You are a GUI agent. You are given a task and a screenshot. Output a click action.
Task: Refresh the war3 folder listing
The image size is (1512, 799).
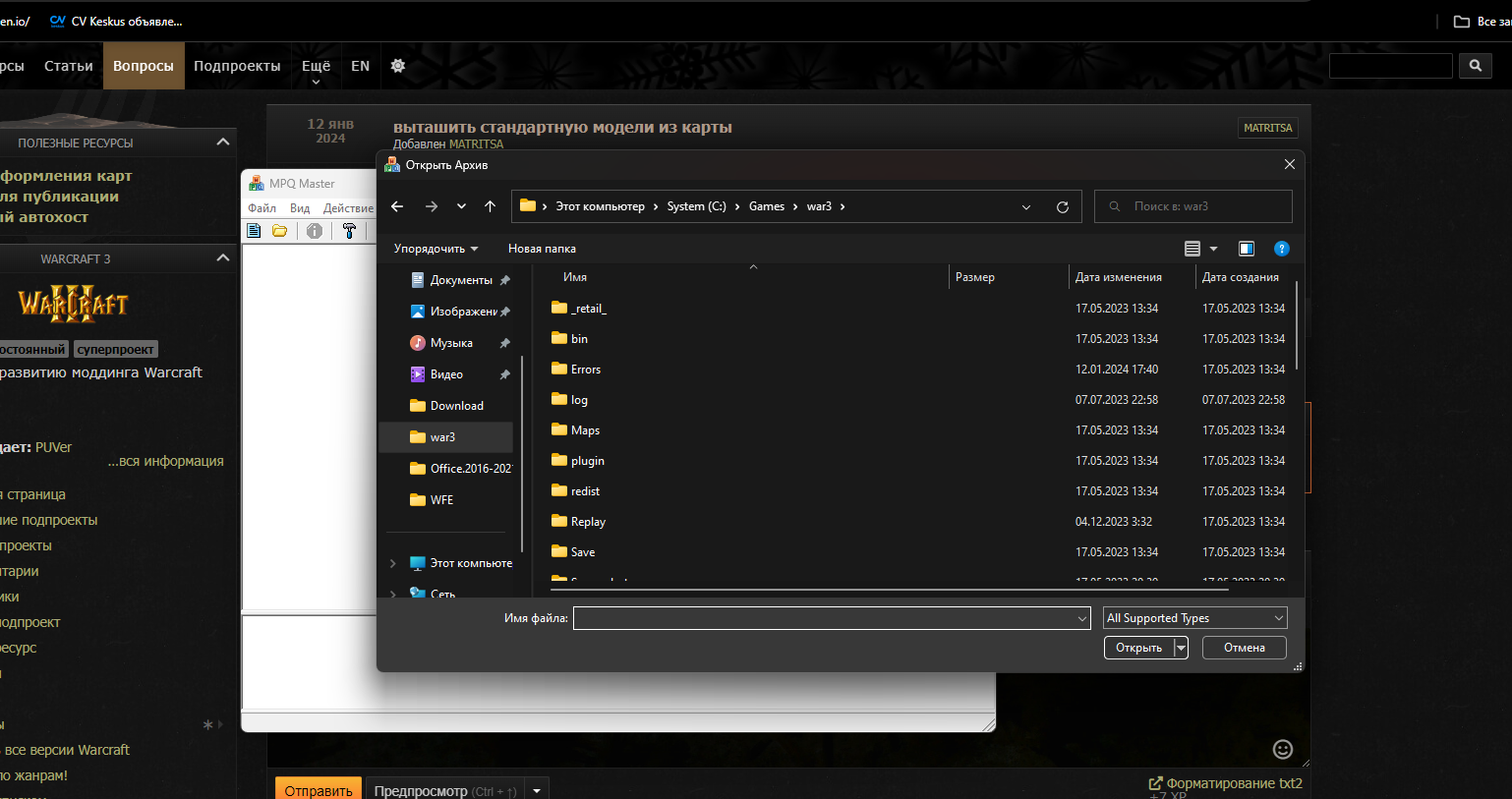tap(1063, 206)
